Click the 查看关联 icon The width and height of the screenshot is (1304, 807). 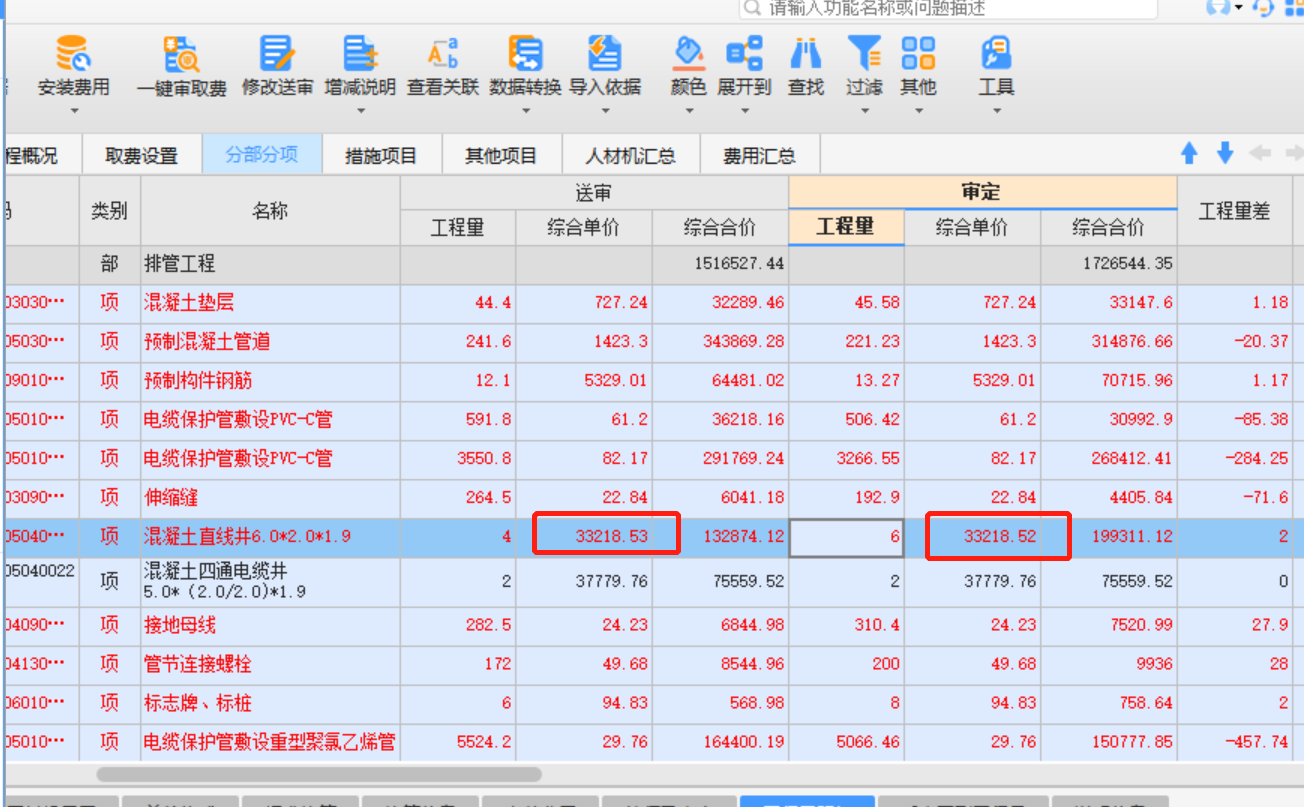tap(442, 52)
